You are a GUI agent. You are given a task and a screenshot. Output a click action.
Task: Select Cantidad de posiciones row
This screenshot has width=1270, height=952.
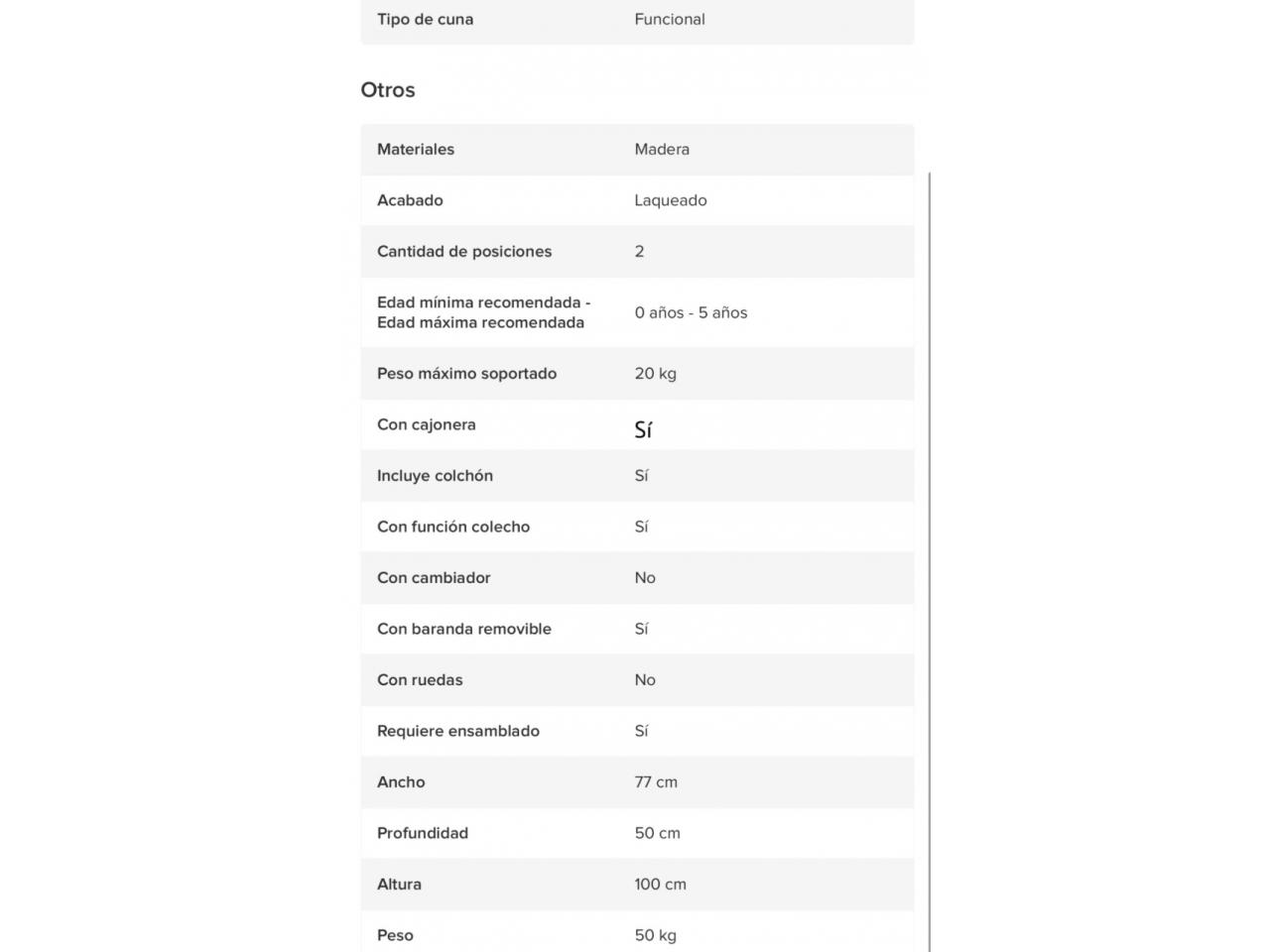tap(637, 251)
